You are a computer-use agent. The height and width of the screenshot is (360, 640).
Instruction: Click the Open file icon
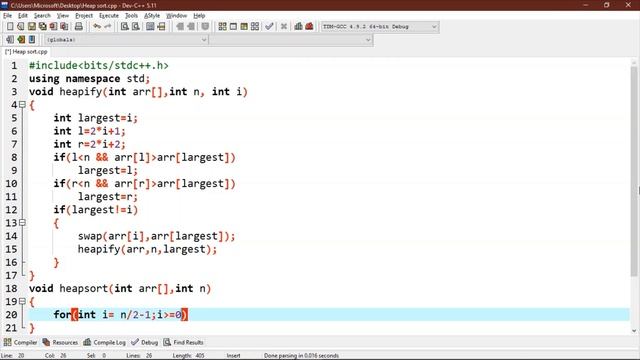point(21,27)
